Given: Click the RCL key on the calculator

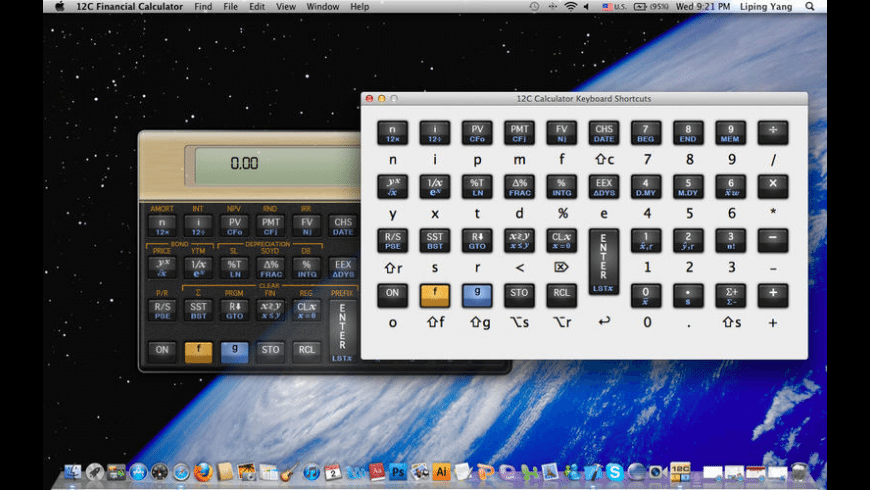Looking at the screenshot, I should click(x=306, y=351).
